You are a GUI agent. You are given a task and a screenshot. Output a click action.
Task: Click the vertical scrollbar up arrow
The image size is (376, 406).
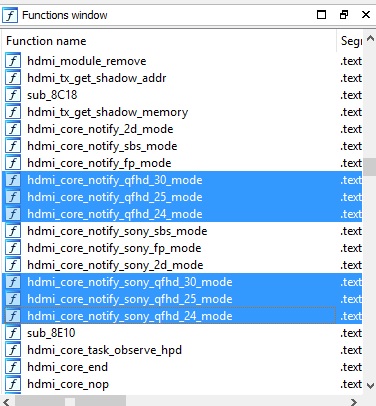point(370,38)
